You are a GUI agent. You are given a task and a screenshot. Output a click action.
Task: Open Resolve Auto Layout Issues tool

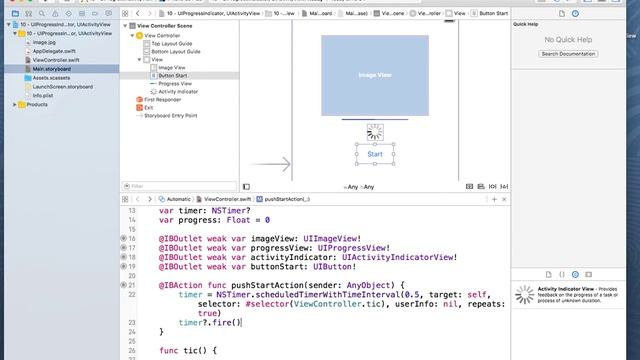point(504,187)
